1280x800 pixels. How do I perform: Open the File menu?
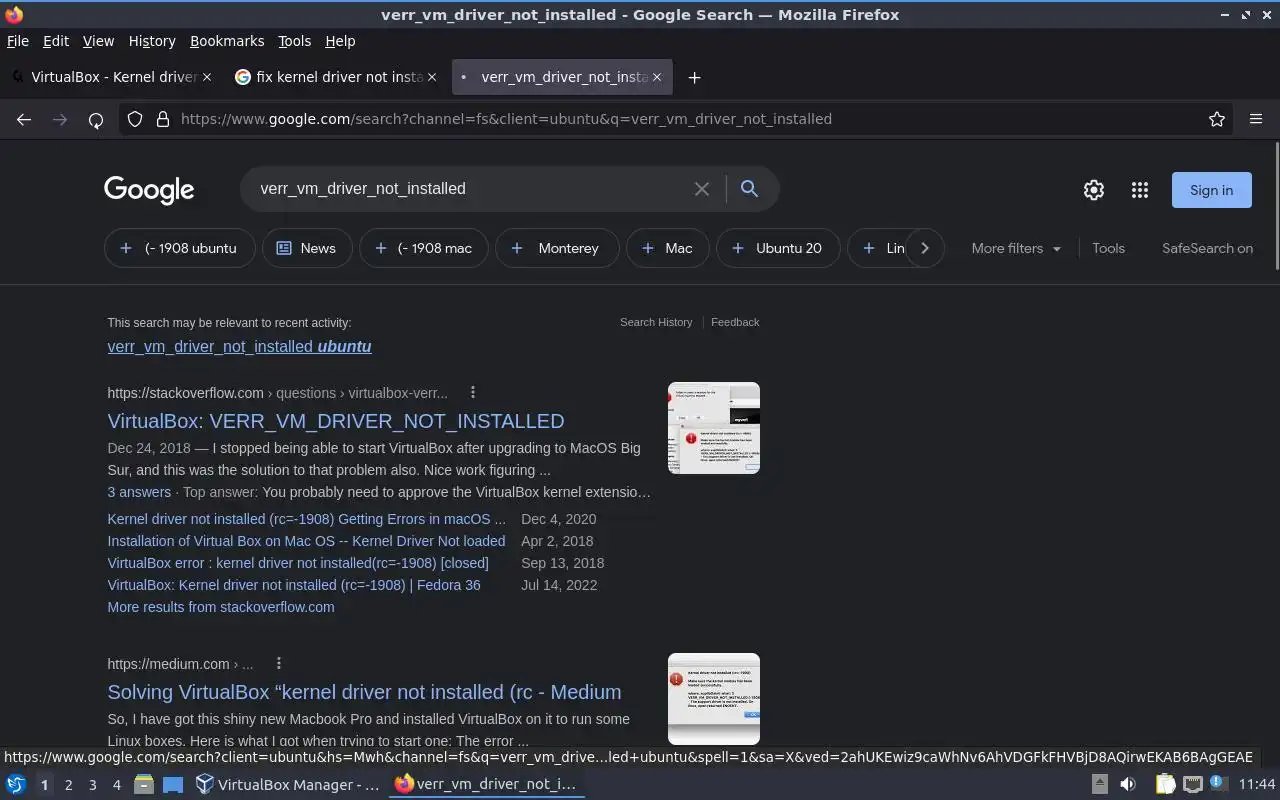18,41
